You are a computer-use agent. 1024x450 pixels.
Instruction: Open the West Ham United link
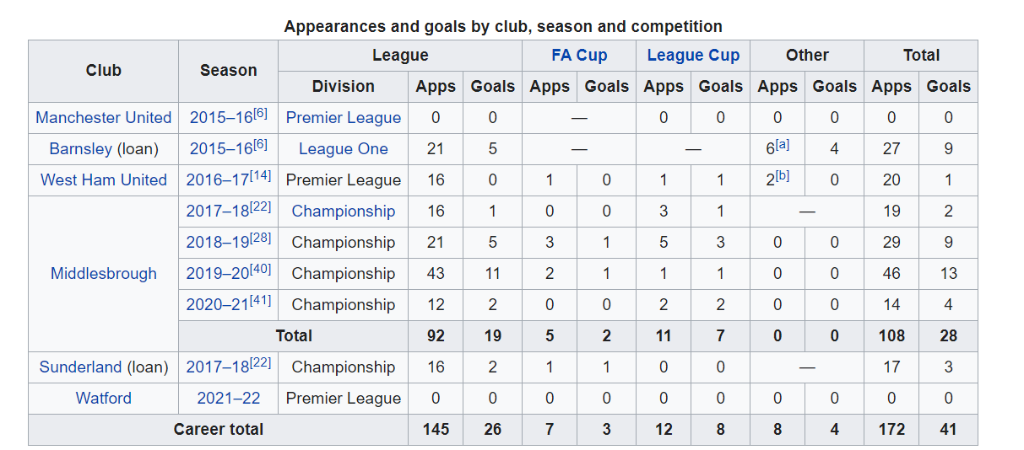(103, 180)
